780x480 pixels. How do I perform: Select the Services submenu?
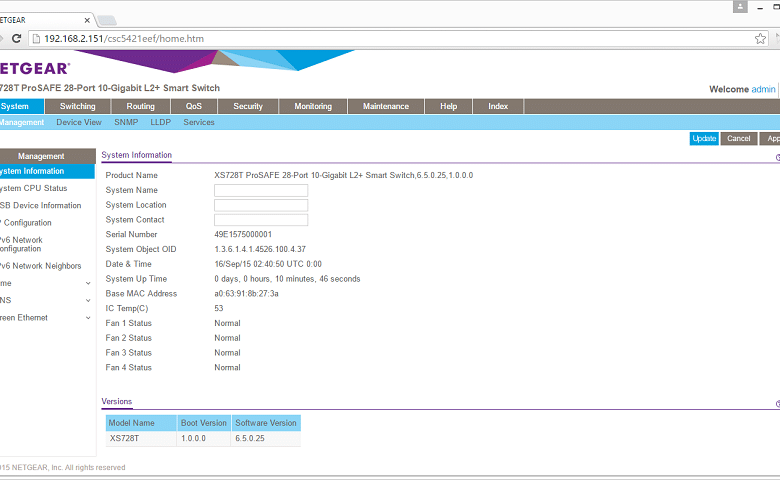[x=198, y=122]
